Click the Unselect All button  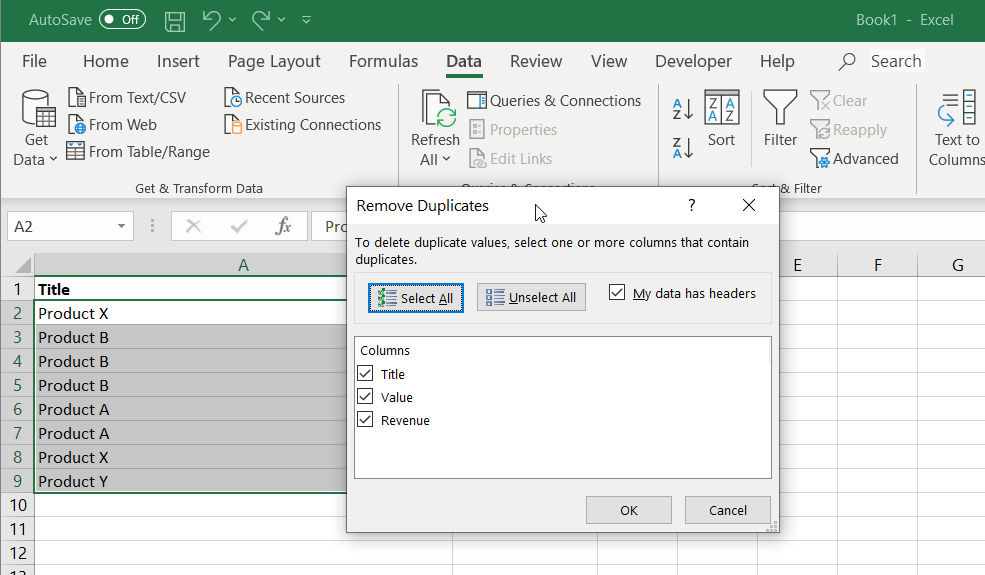click(x=531, y=298)
